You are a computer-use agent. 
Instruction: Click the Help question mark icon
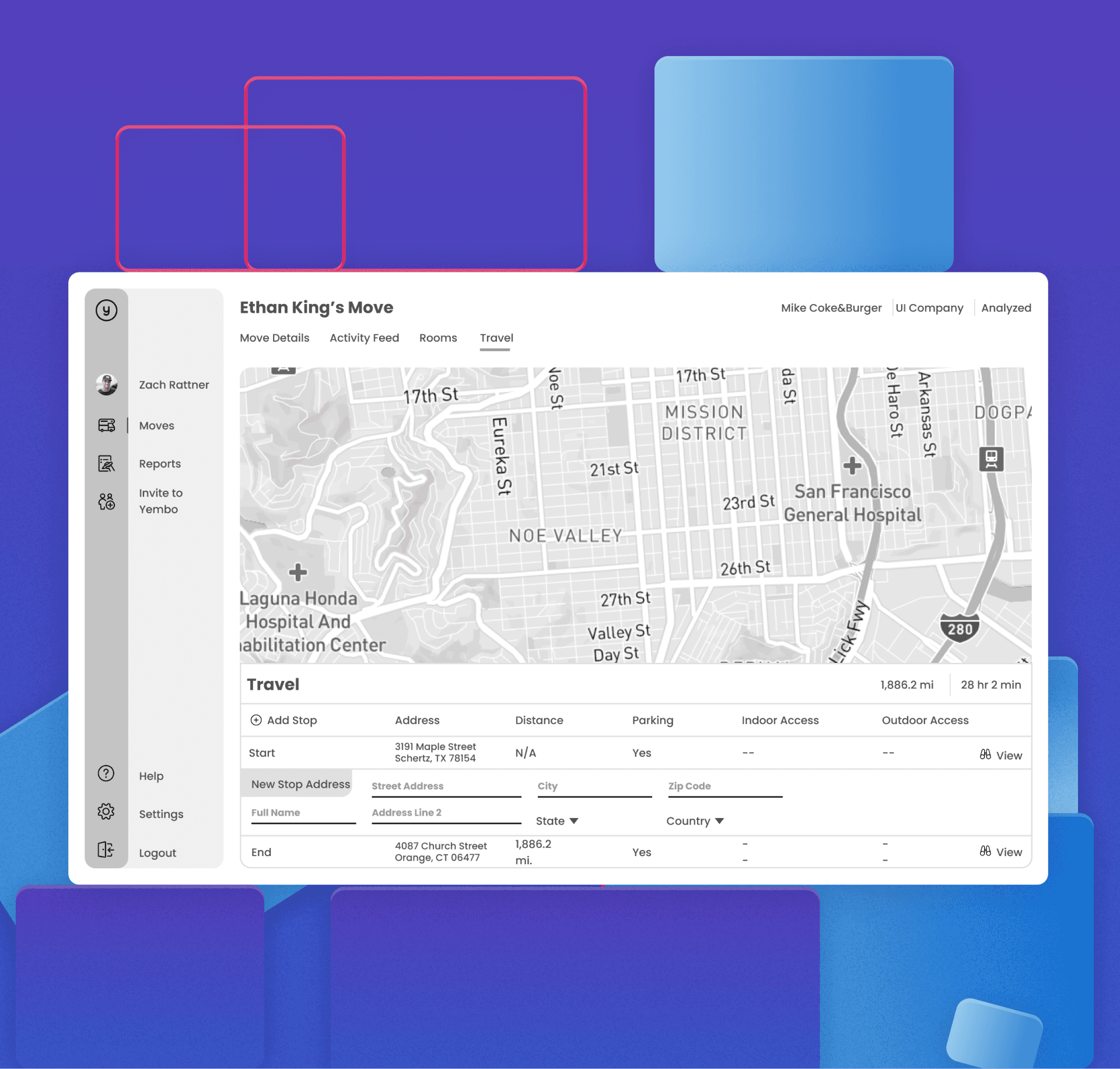click(x=106, y=774)
